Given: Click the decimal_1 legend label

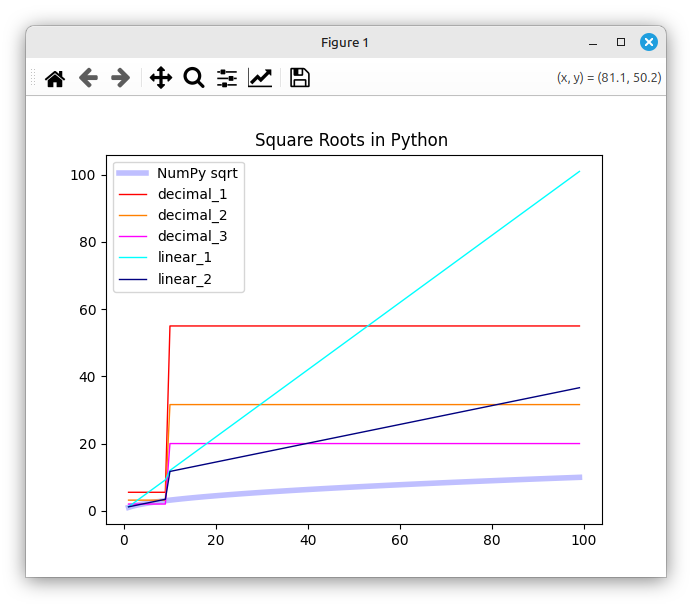Looking at the screenshot, I should click(192, 194).
